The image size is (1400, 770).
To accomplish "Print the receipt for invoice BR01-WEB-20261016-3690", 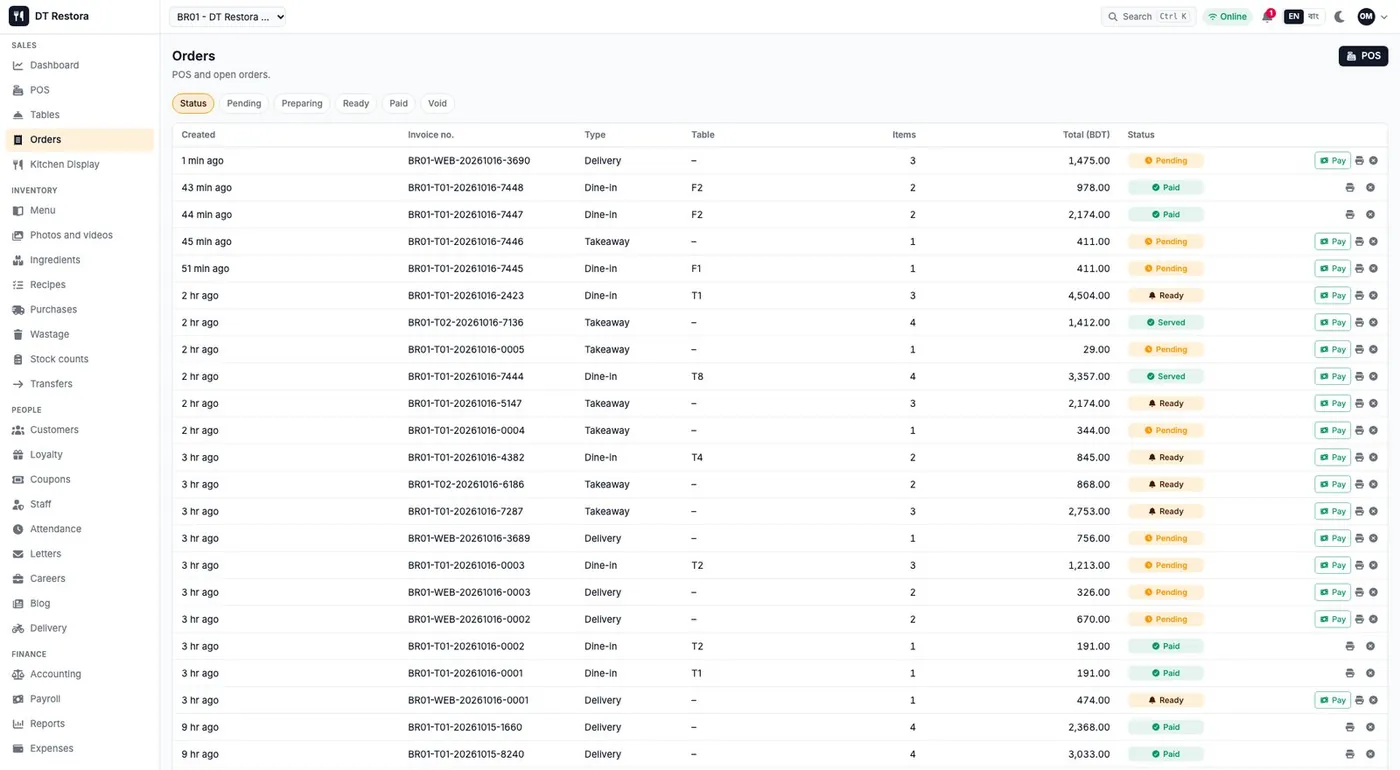I will pos(1359,161).
